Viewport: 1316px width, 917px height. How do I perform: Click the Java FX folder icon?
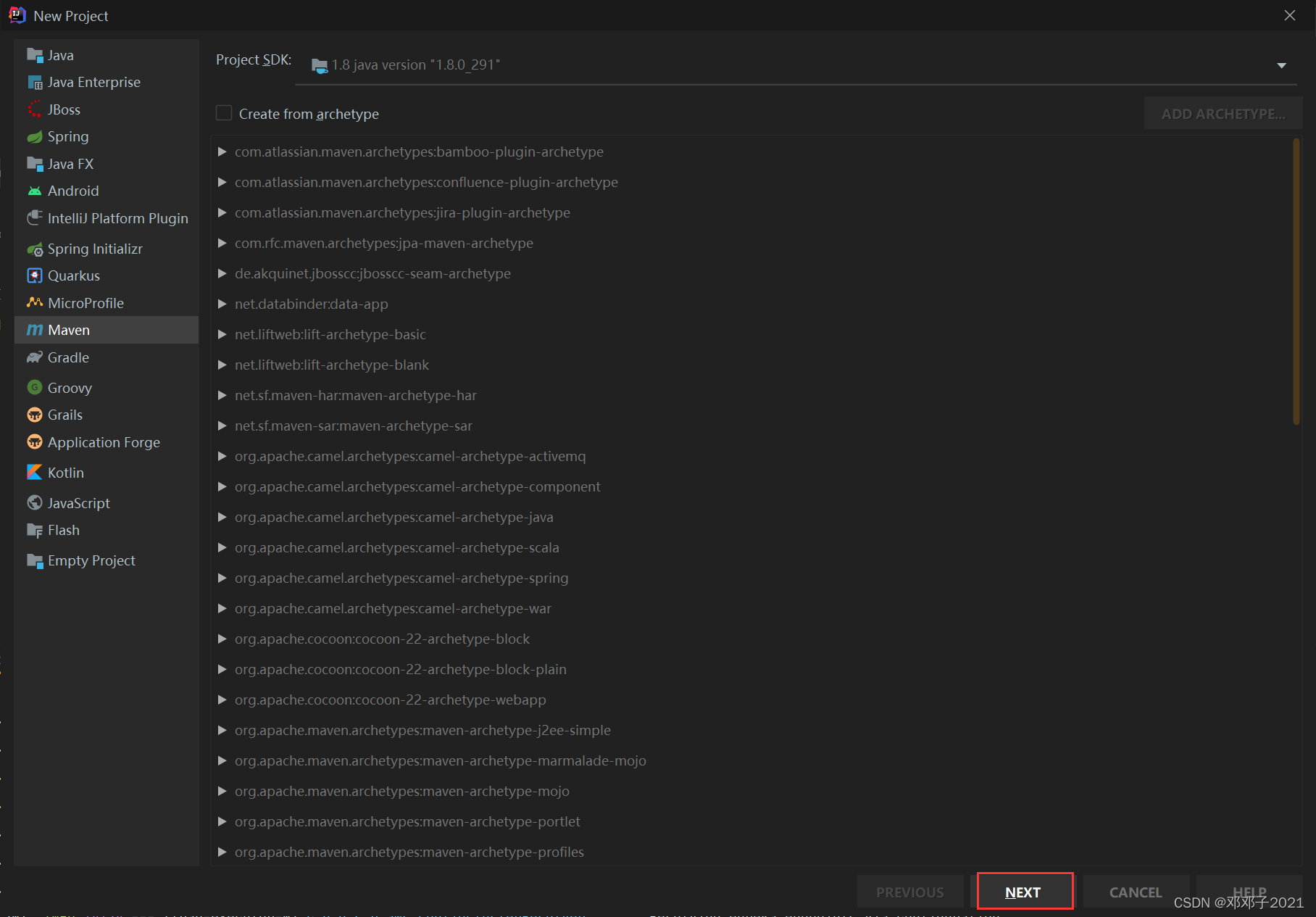pyautogui.click(x=35, y=164)
